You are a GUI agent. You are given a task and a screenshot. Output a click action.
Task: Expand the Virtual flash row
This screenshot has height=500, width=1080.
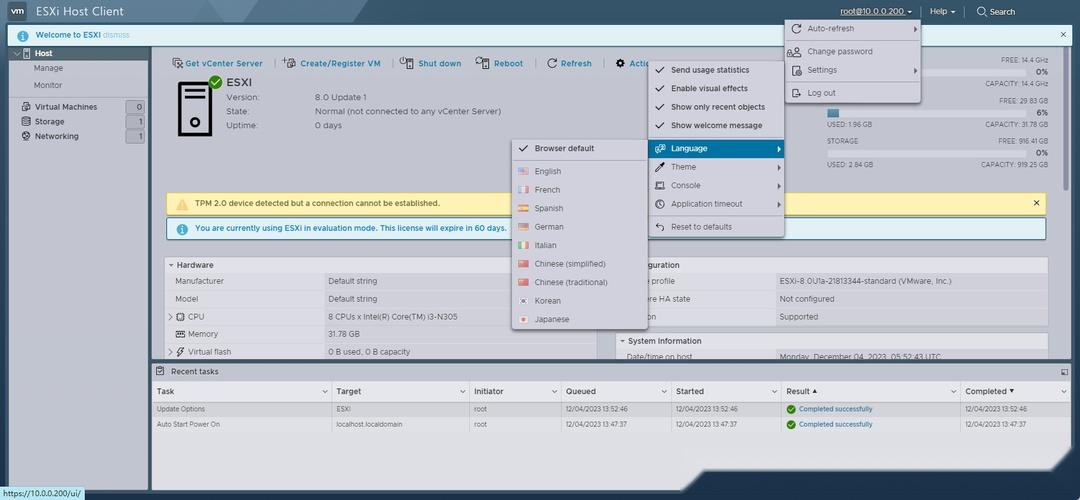tap(170, 352)
